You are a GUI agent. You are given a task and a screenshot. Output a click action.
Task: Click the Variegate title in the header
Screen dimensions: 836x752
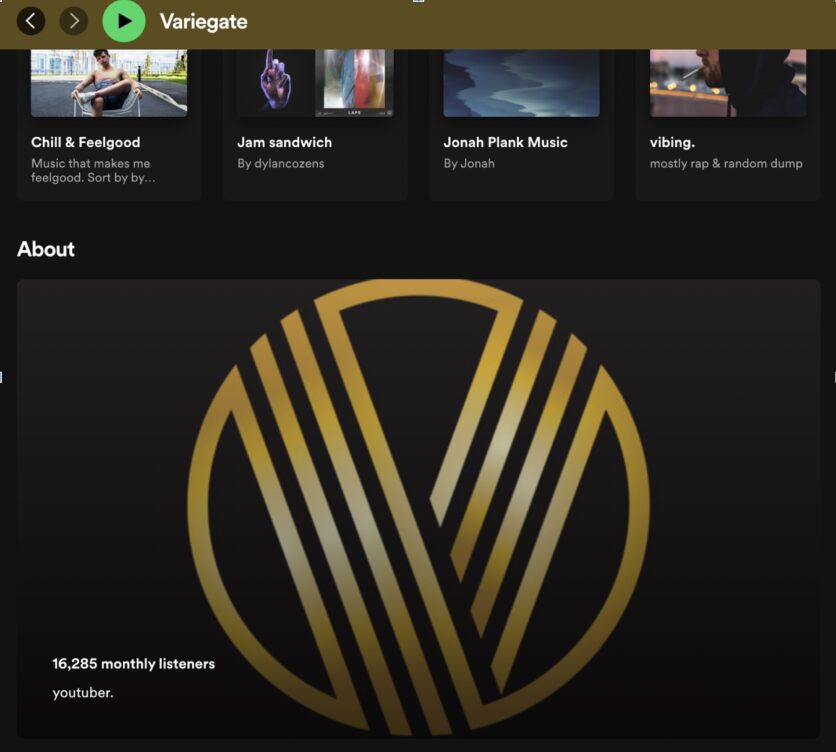(204, 22)
